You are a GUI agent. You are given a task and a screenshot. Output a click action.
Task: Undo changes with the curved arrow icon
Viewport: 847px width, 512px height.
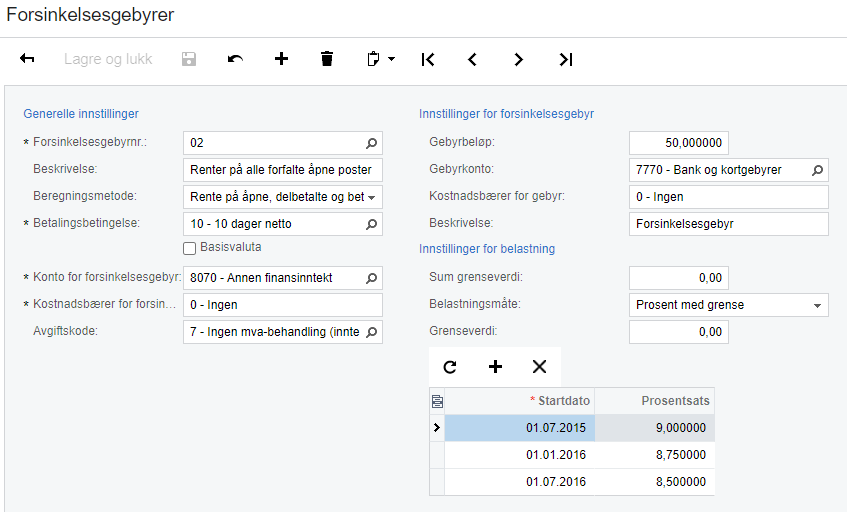tap(235, 59)
